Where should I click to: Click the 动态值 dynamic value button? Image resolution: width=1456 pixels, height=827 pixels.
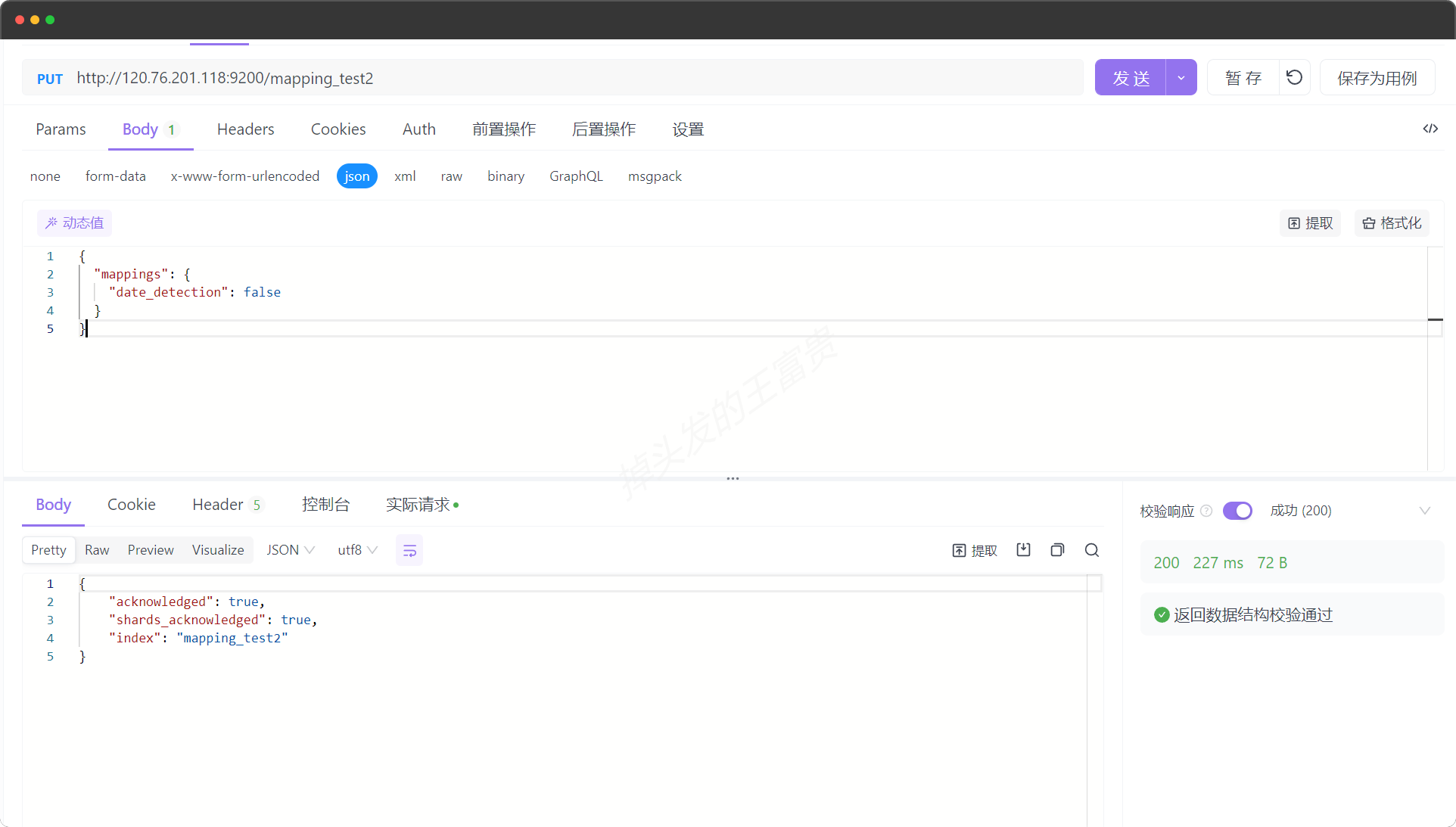pyautogui.click(x=74, y=222)
